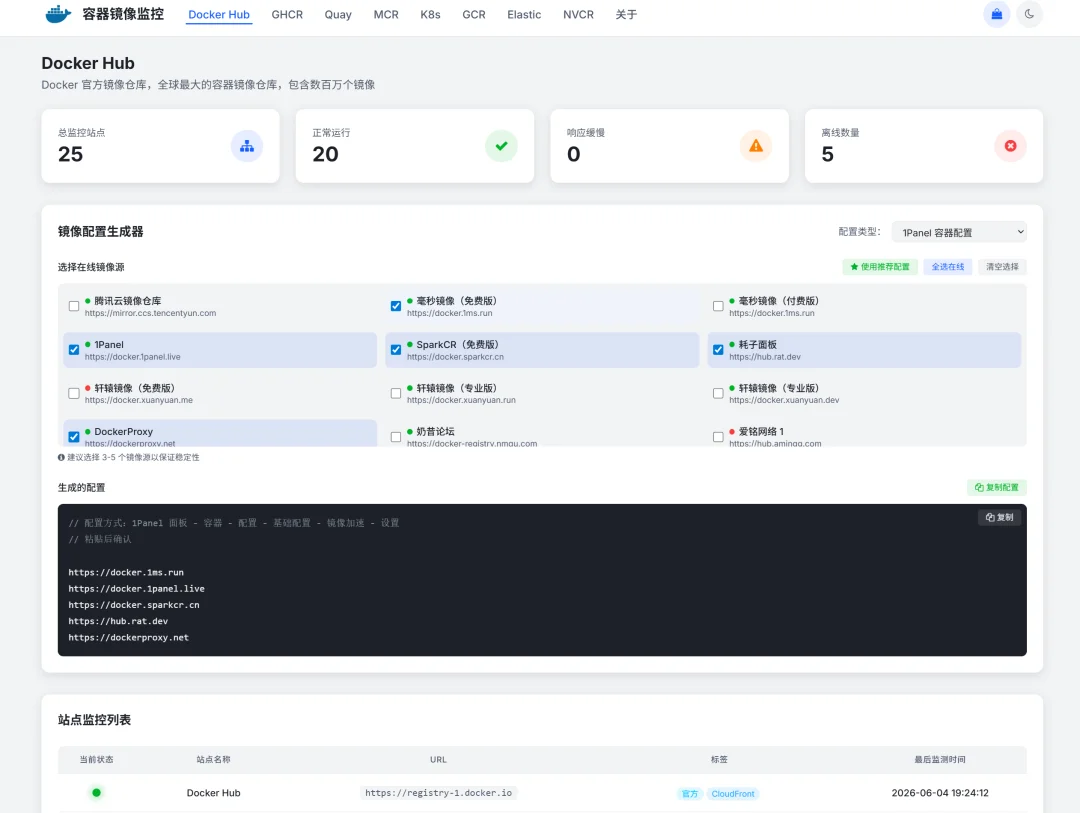Click the green status dot of Docker Hub row
This screenshot has width=1080, height=813.
(96, 793)
